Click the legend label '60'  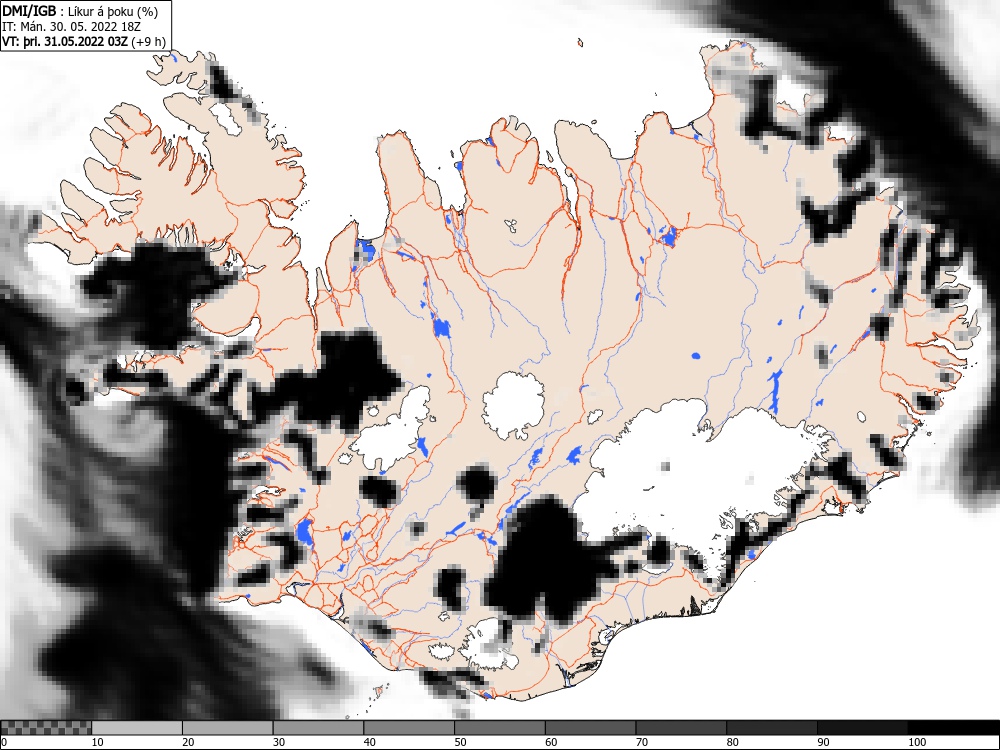point(551,742)
